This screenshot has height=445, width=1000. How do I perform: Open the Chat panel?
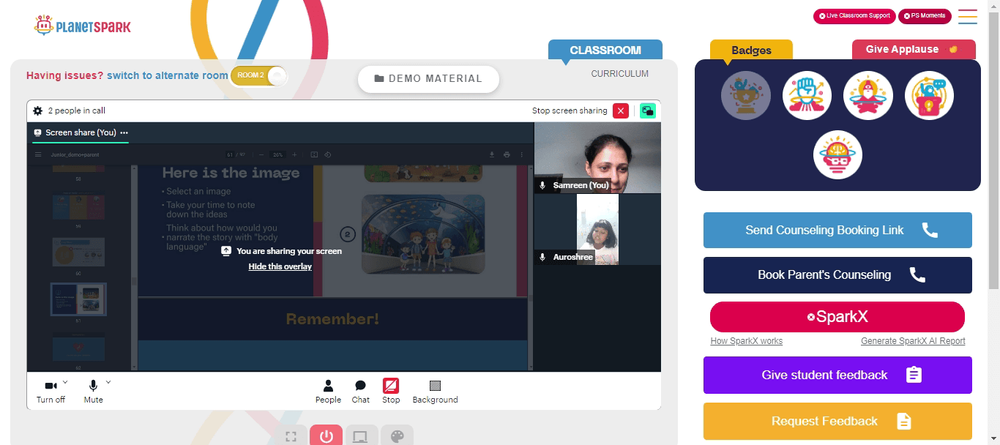click(x=360, y=391)
